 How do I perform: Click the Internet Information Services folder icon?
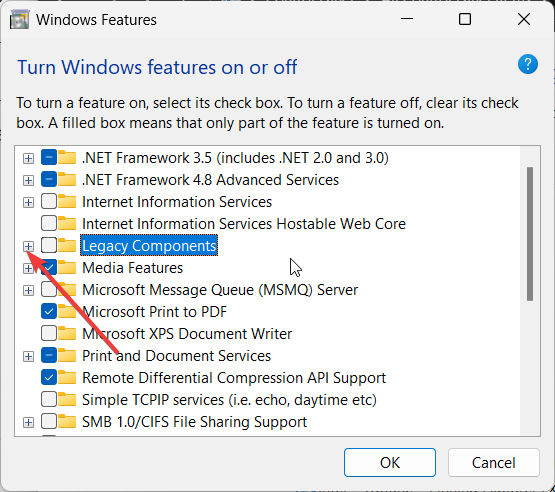click(67, 202)
